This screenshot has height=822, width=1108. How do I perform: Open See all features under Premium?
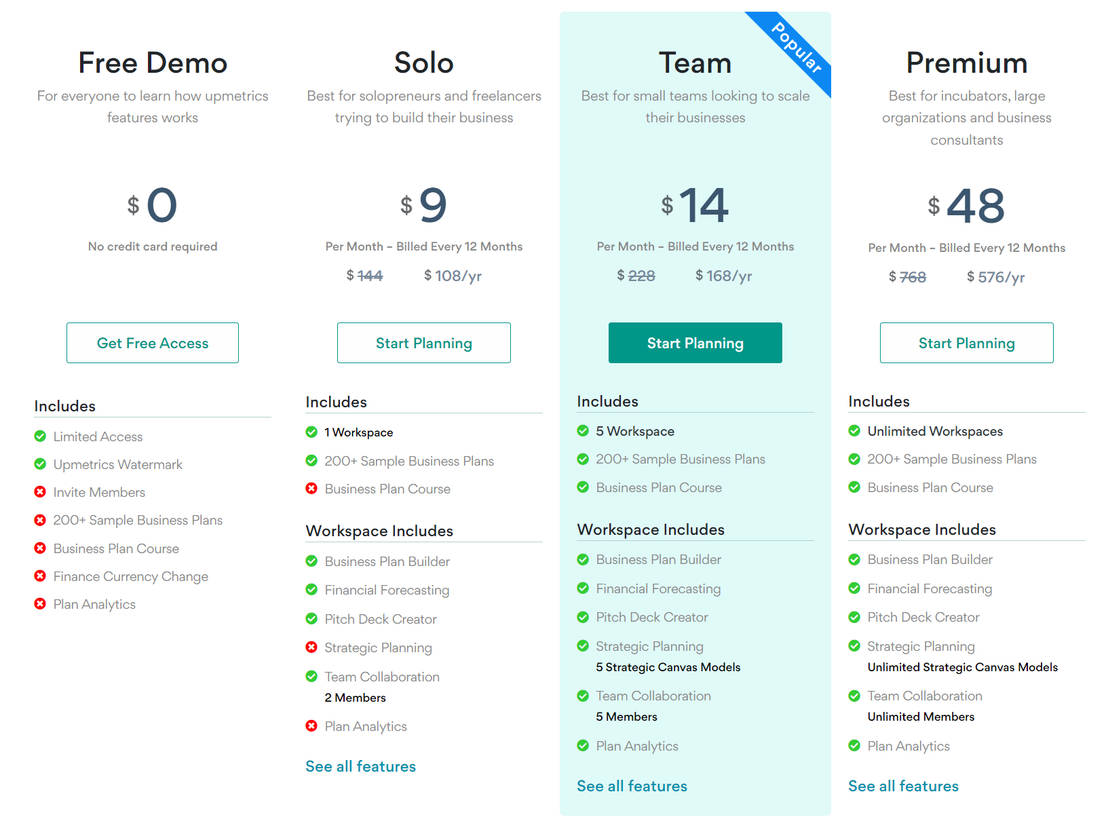click(903, 786)
